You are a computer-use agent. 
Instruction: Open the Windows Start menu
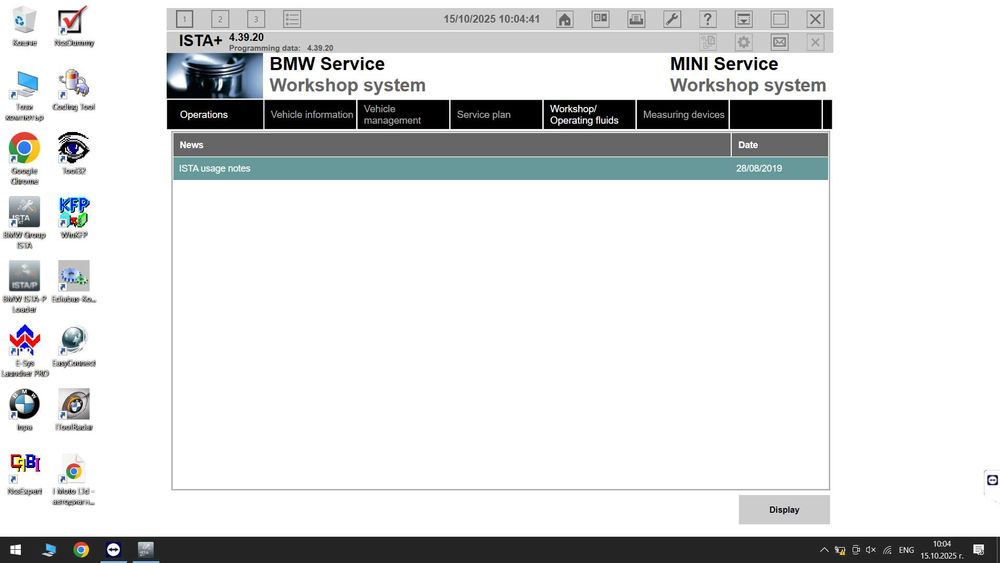[15, 550]
